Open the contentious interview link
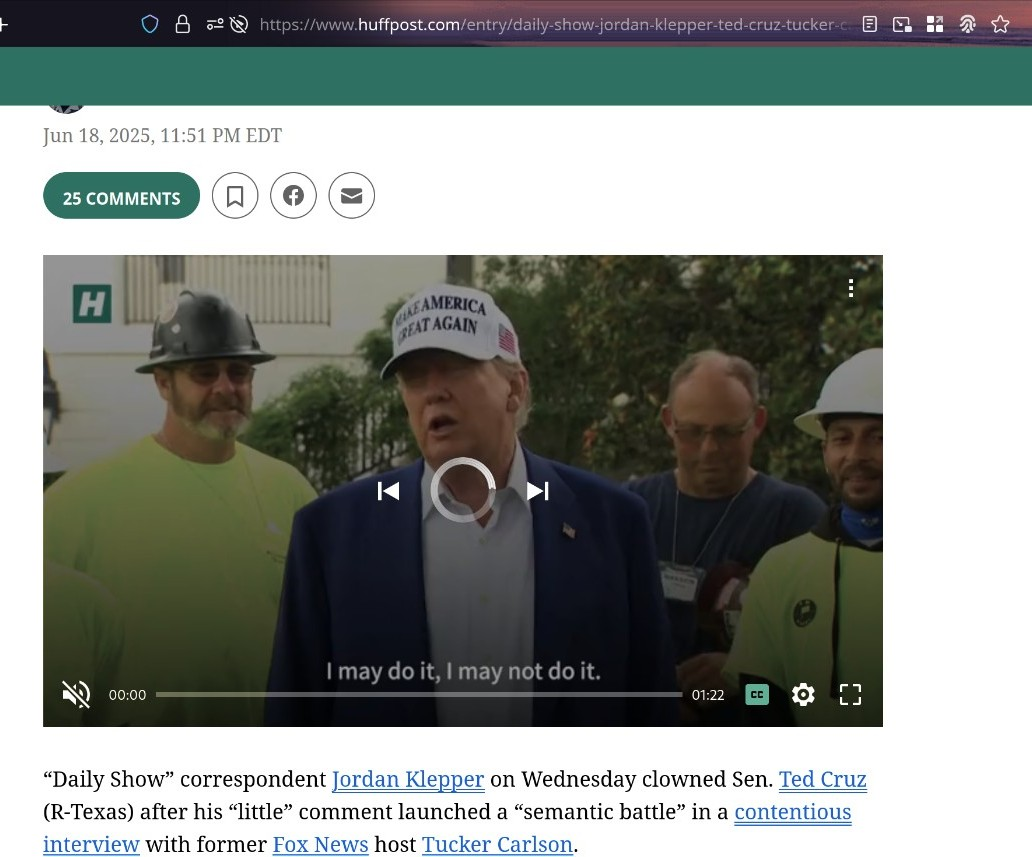The width and height of the screenshot is (1032, 857). (x=792, y=812)
